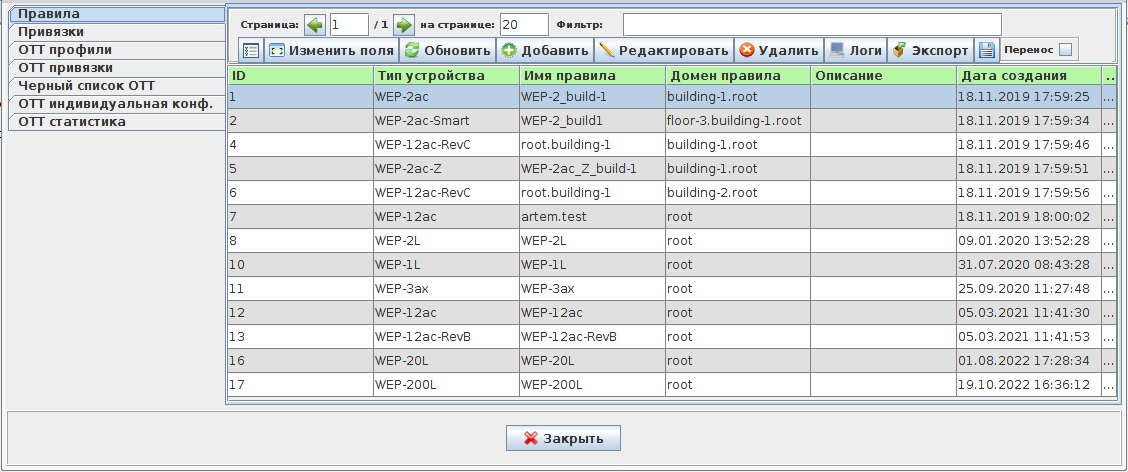This screenshot has width=1128, height=472.
Task: Click the ID 13 cell
Action: tap(301, 337)
